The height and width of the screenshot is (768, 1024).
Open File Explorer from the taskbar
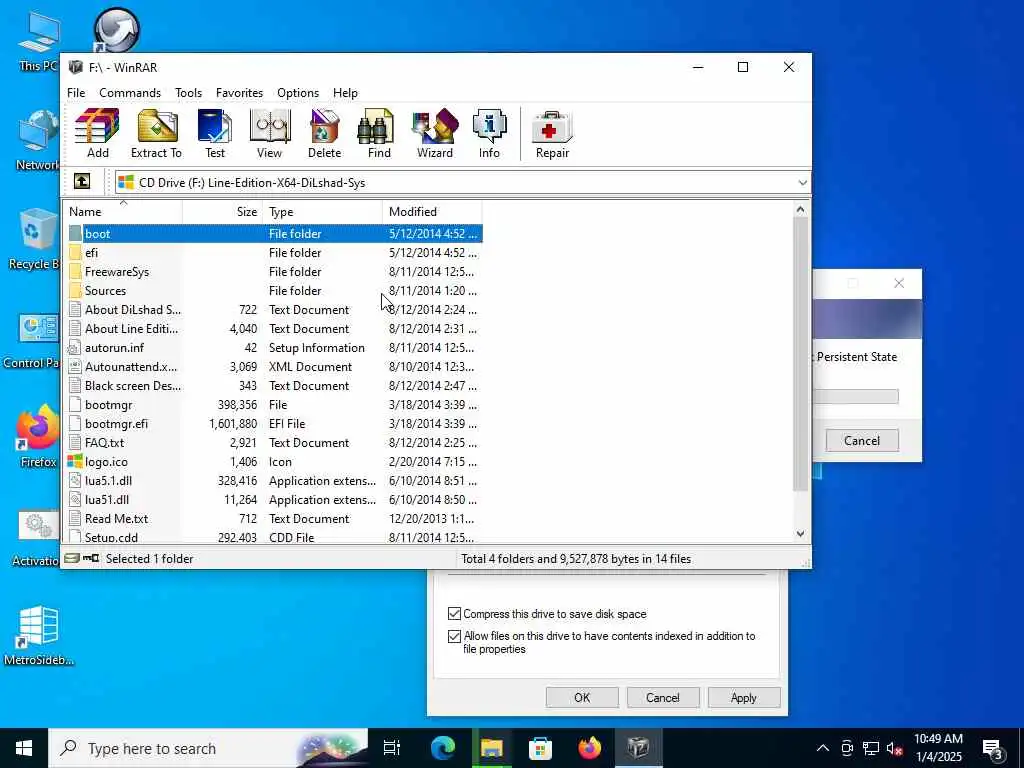pyautogui.click(x=491, y=748)
